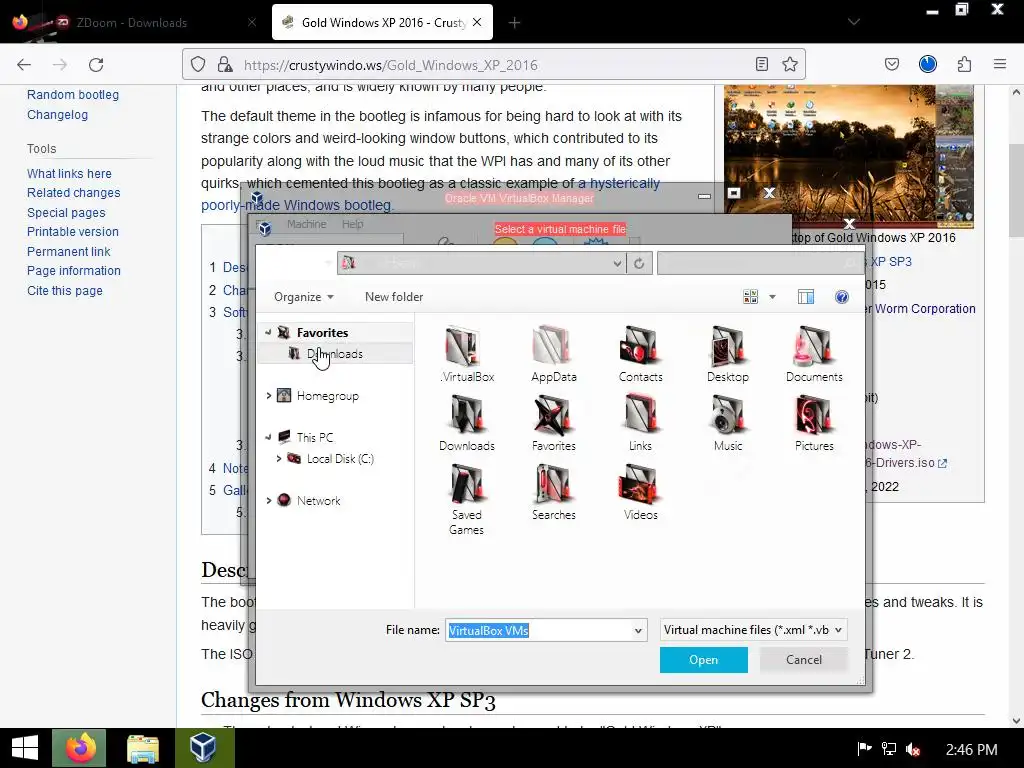The image size is (1024, 768).
Task: Open the Random bootleg link
Action: tap(72, 95)
